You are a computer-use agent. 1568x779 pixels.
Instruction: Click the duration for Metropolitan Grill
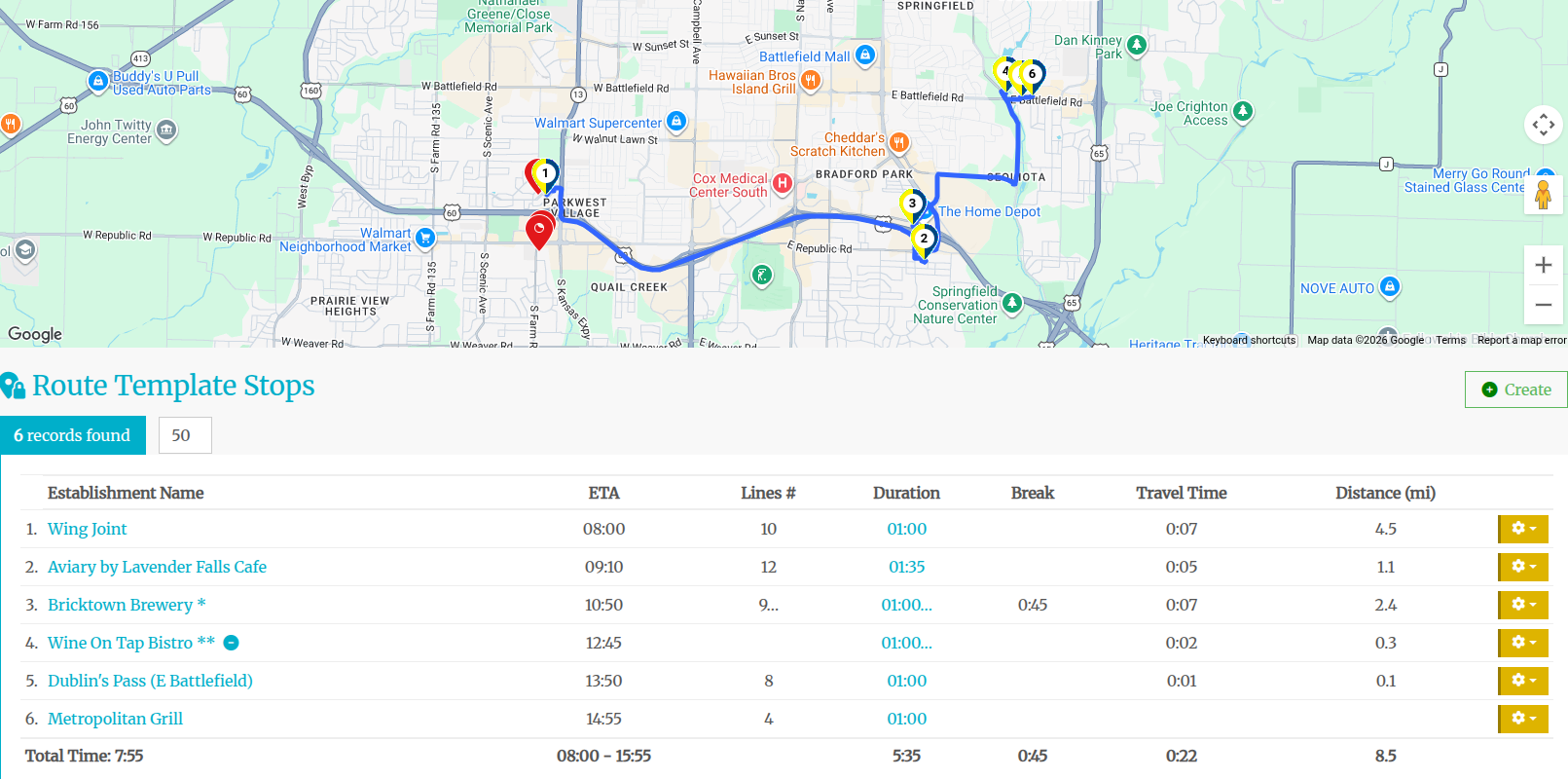(907, 719)
